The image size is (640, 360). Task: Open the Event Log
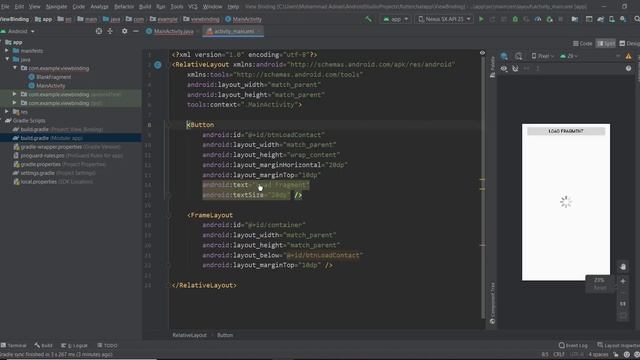tap(573, 345)
